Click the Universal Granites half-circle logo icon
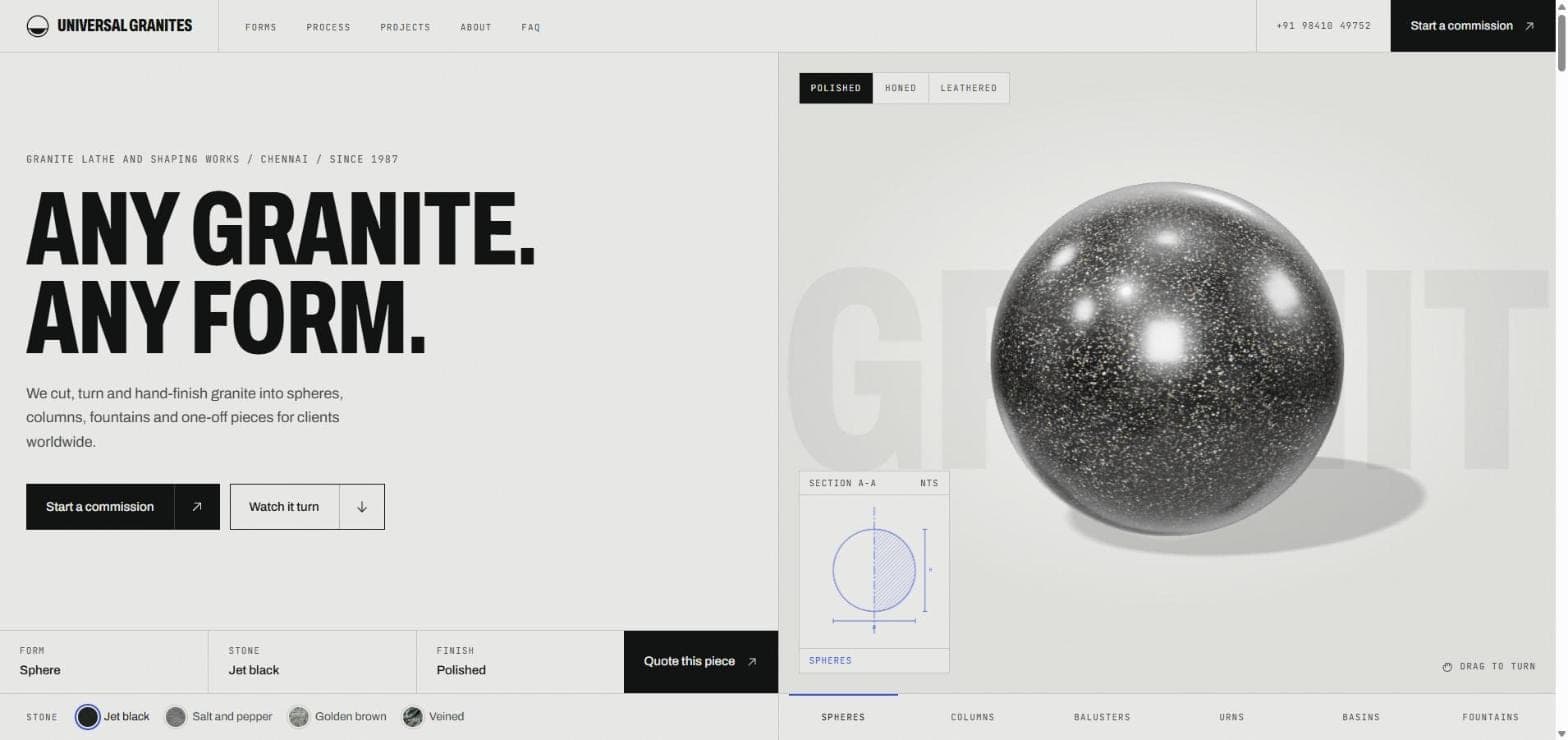Image resolution: width=1568 pixels, height=740 pixels. (38, 26)
